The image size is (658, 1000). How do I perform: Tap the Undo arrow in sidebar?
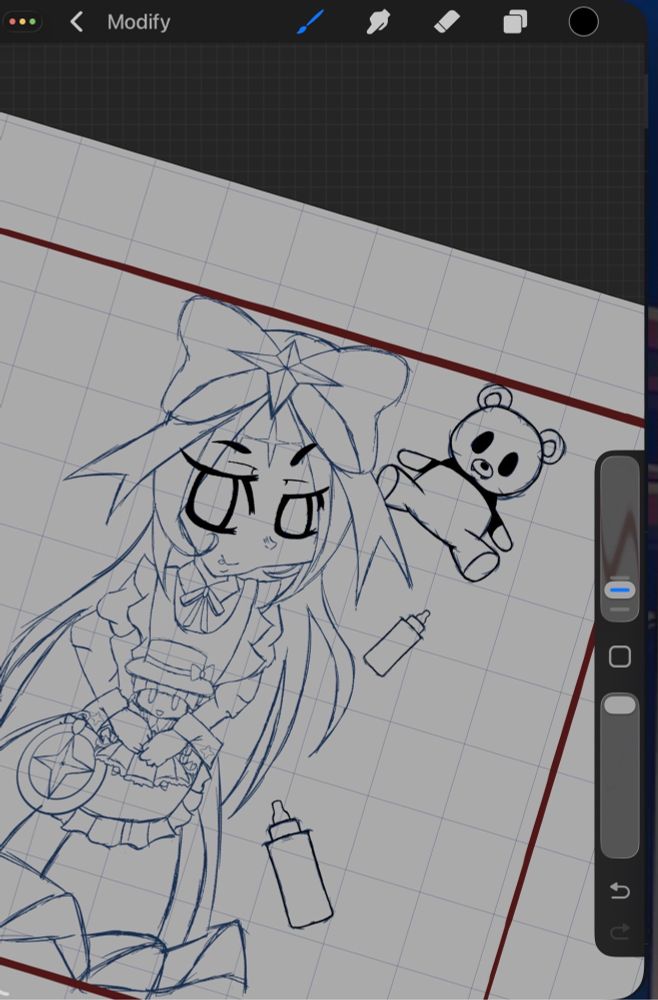(620, 890)
